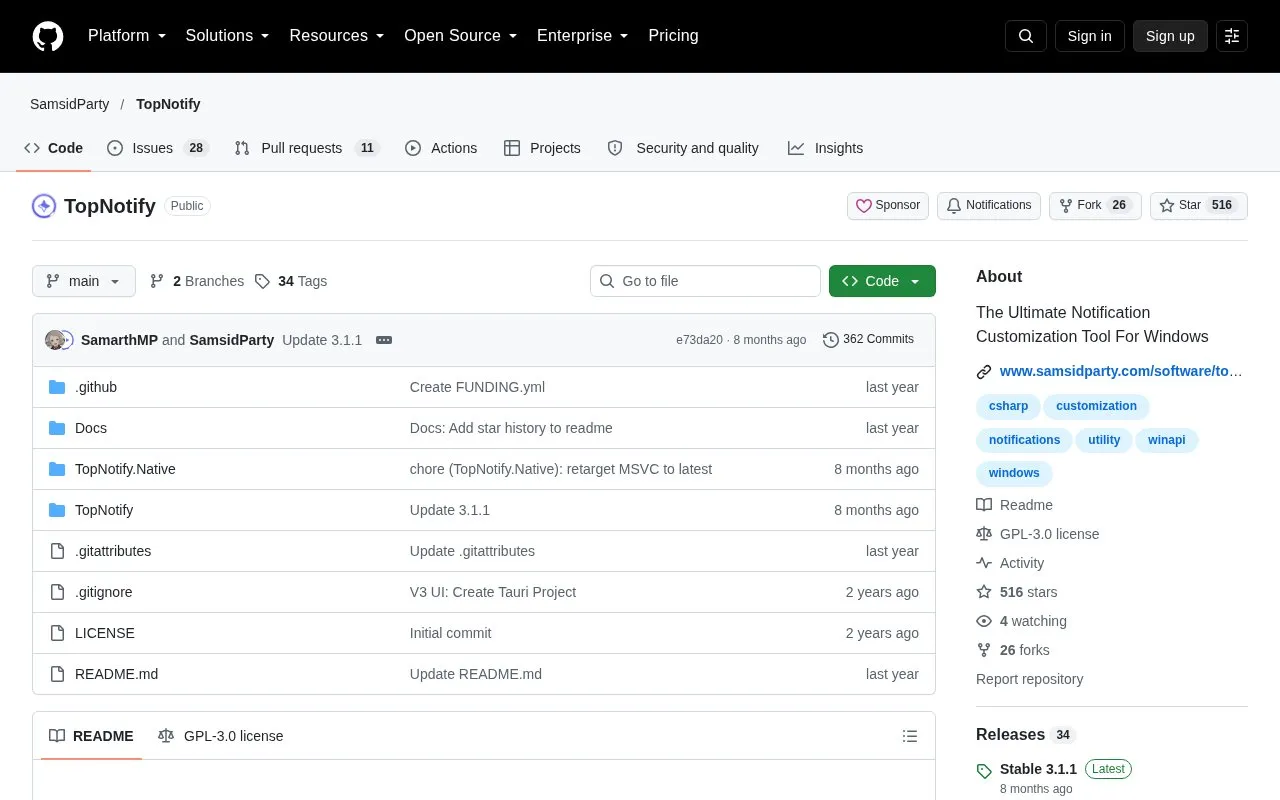
Task: Open the .gitattributes file
Action: coord(113,551)
